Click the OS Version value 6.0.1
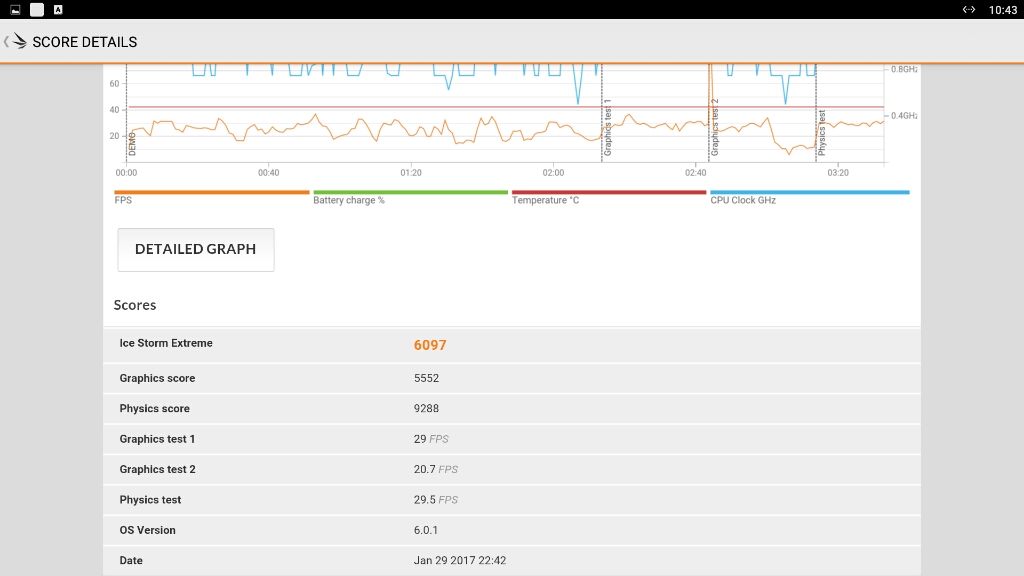This screenshot has height=576, width=1024. pos(425,530)
